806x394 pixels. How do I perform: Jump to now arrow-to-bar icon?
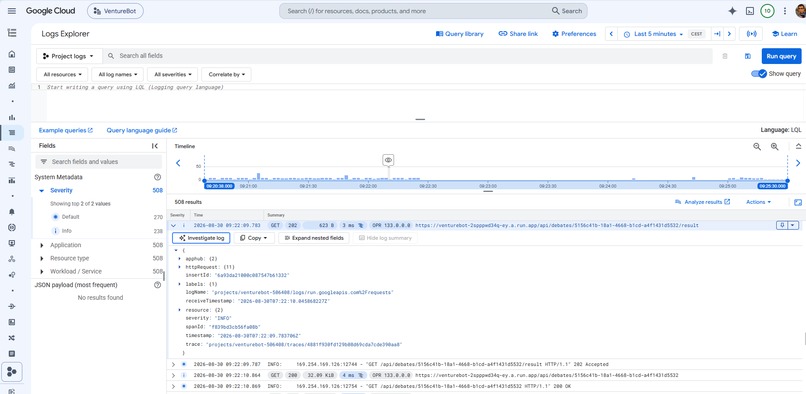click(717, 34)
